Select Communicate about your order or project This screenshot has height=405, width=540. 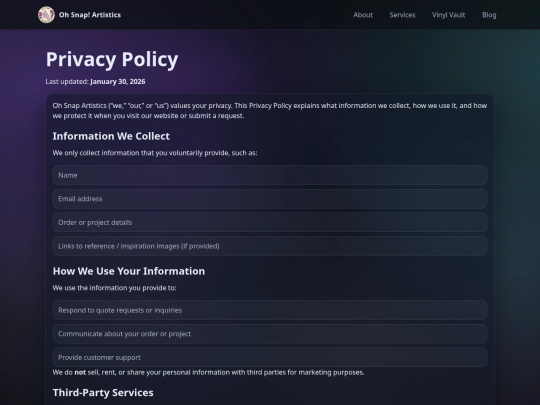[270, 334]
